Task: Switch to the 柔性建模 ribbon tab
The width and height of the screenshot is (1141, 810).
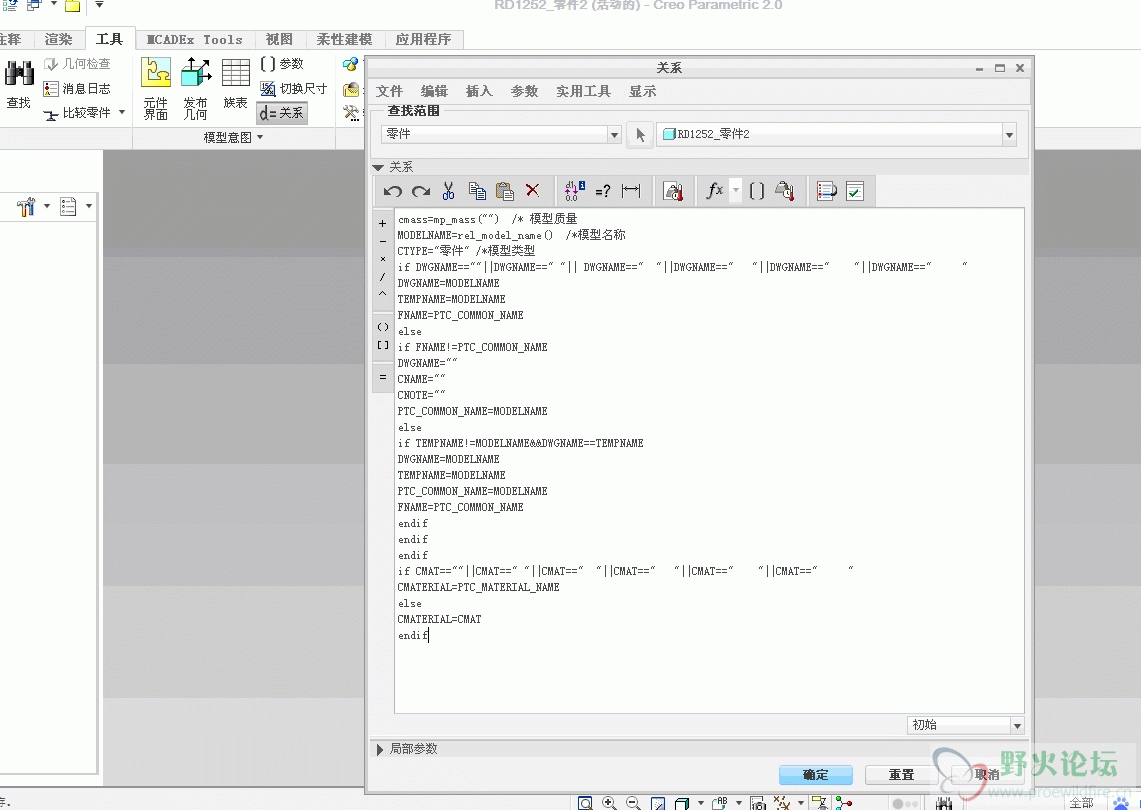Action: tap(344, 39)
